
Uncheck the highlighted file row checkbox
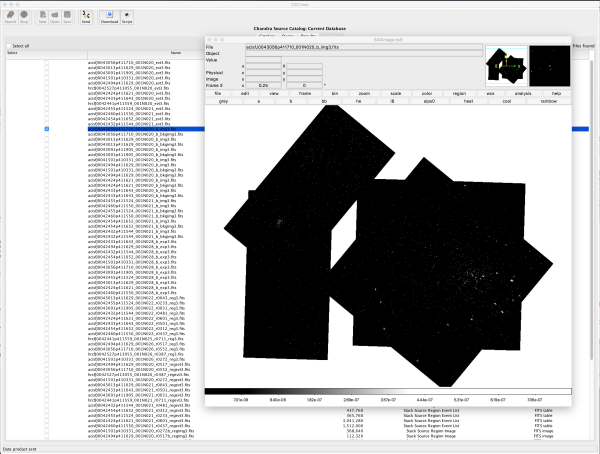pos(47,129)
